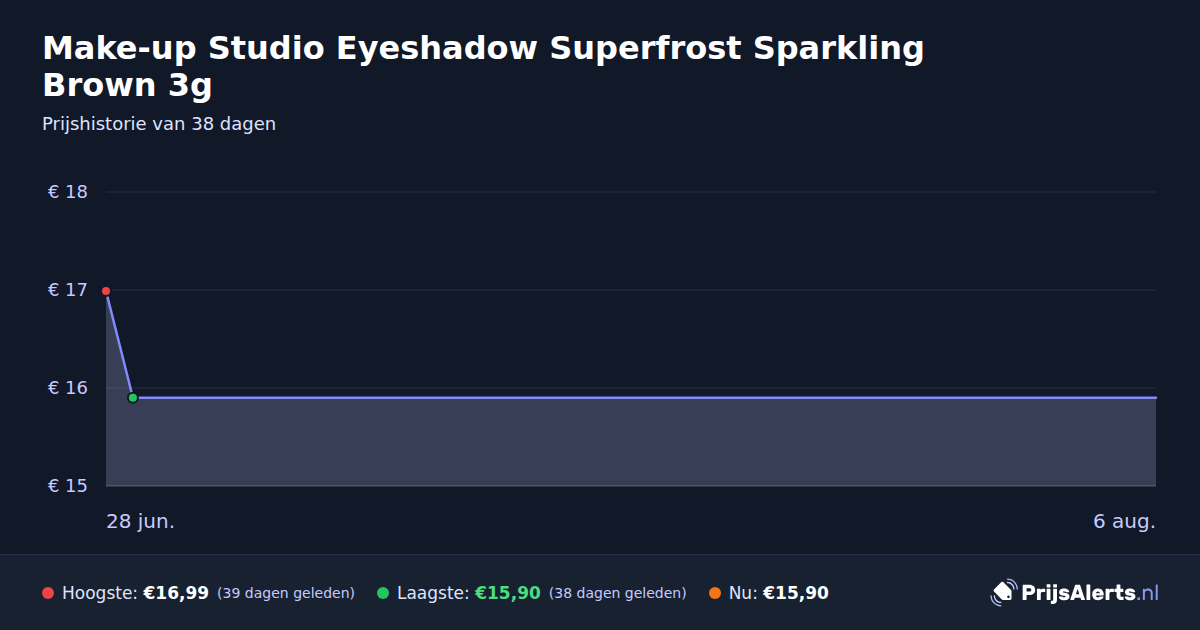Click the PrijsAlerts tag logo icon
The height and width of the screenshot is (630, 1200).
pyautogui.click(x=1003, y=593)
